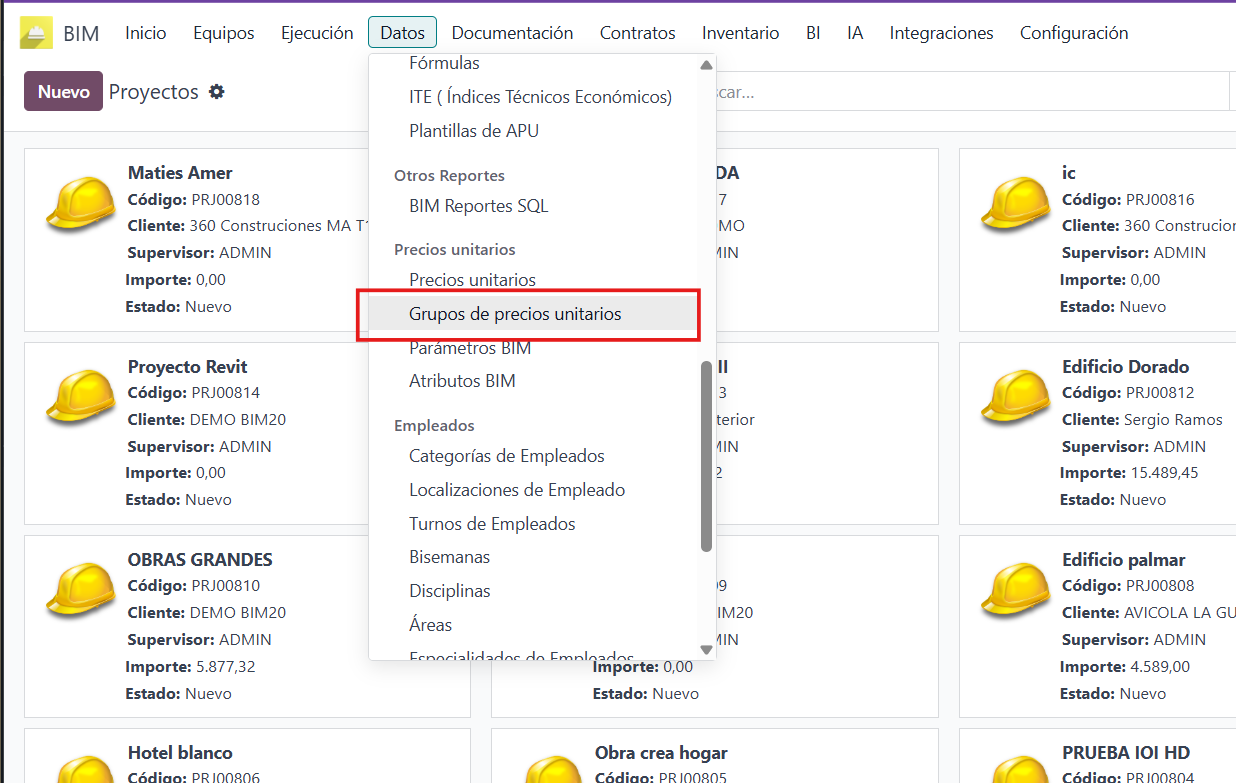The image size is (1236, 783).
Task: Click the helmet icon on the ic project
Action: [1016, 203]
